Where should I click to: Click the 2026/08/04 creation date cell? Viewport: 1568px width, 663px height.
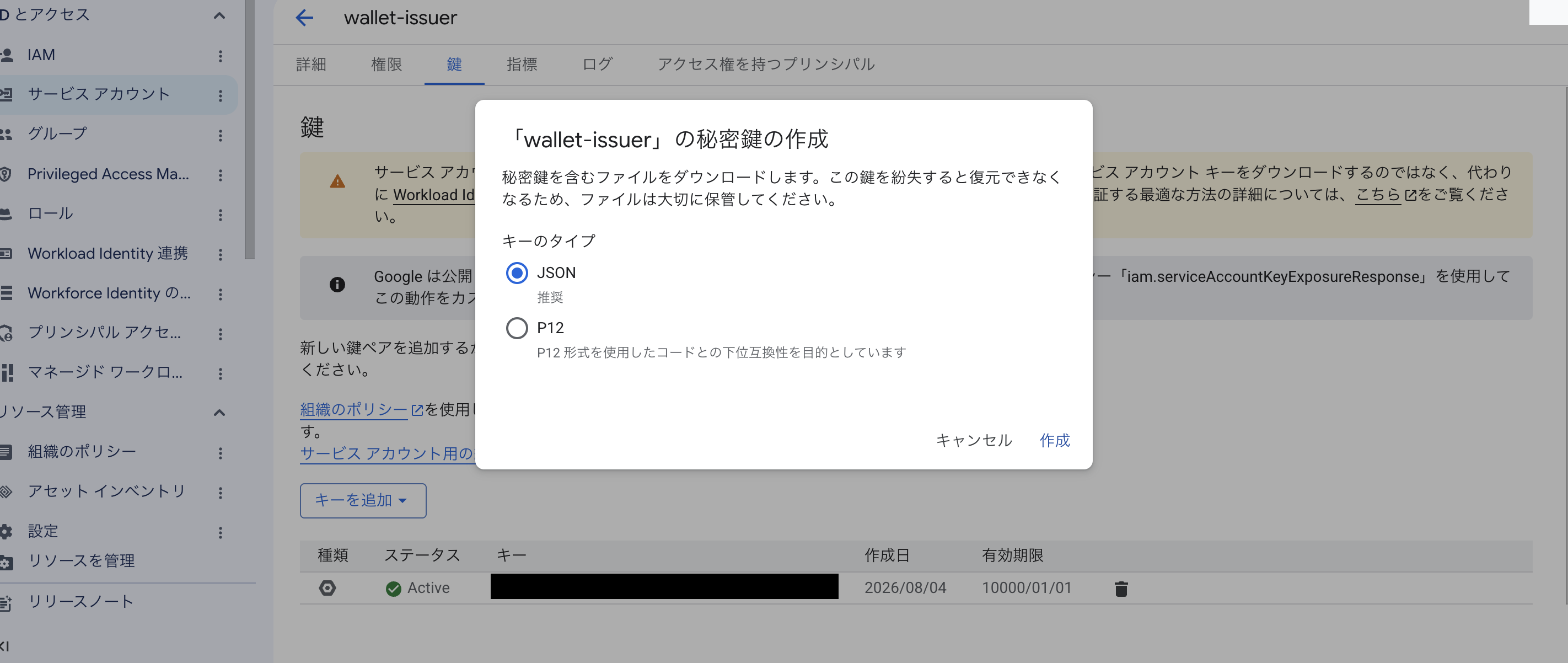click(905, 588)
